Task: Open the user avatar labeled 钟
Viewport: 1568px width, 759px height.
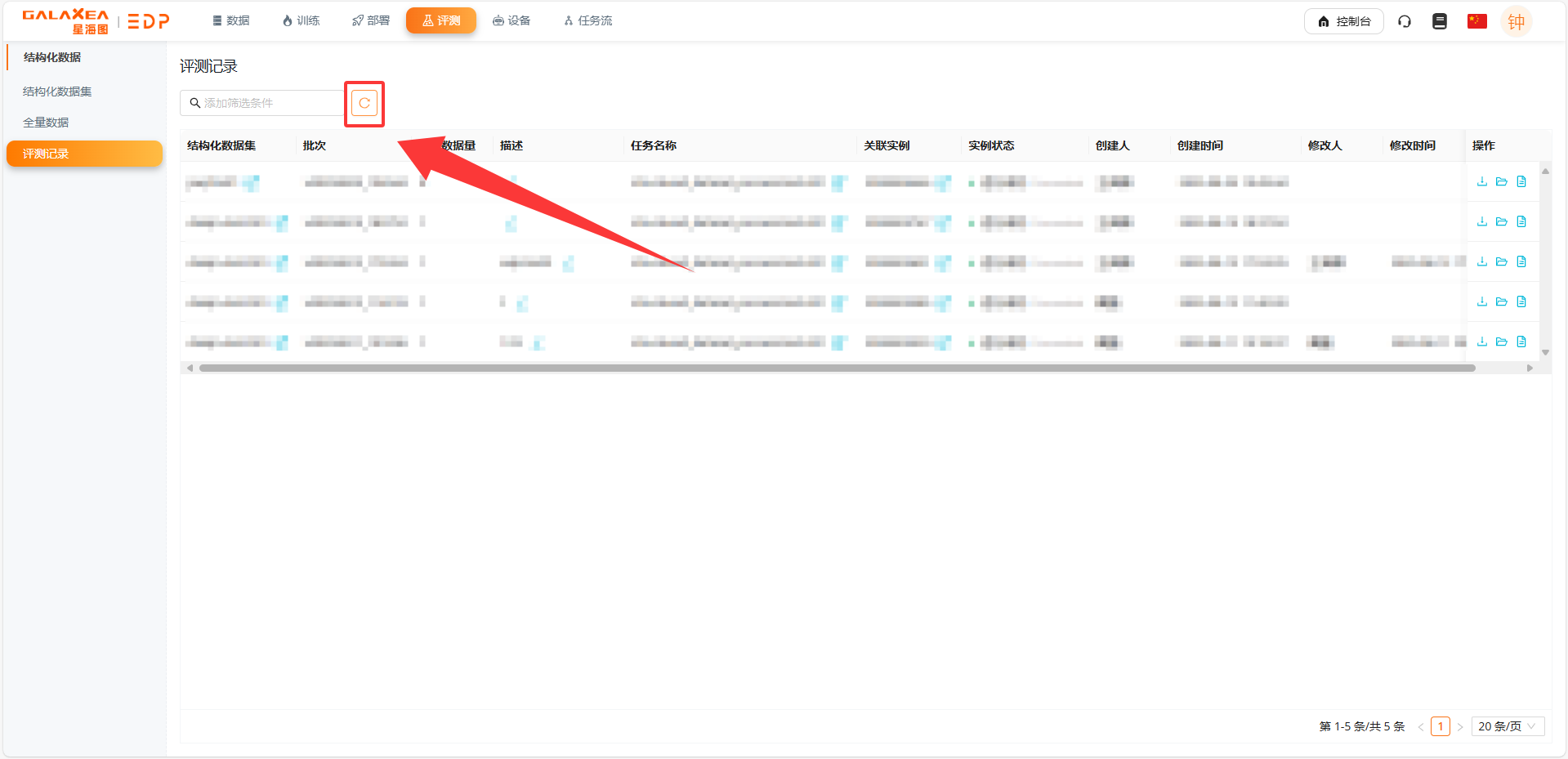Action: (x=1516, y=22)
